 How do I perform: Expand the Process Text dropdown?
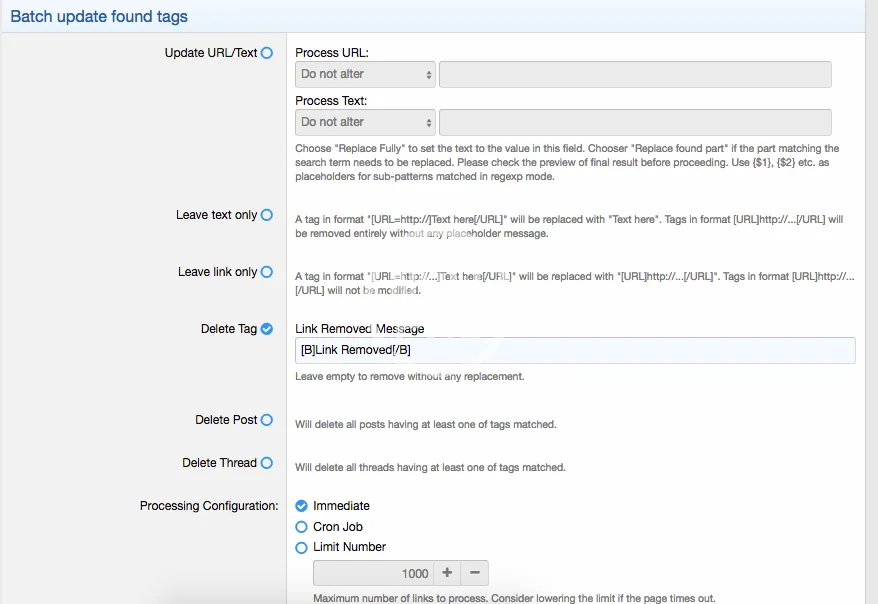(x=365, y=122)
